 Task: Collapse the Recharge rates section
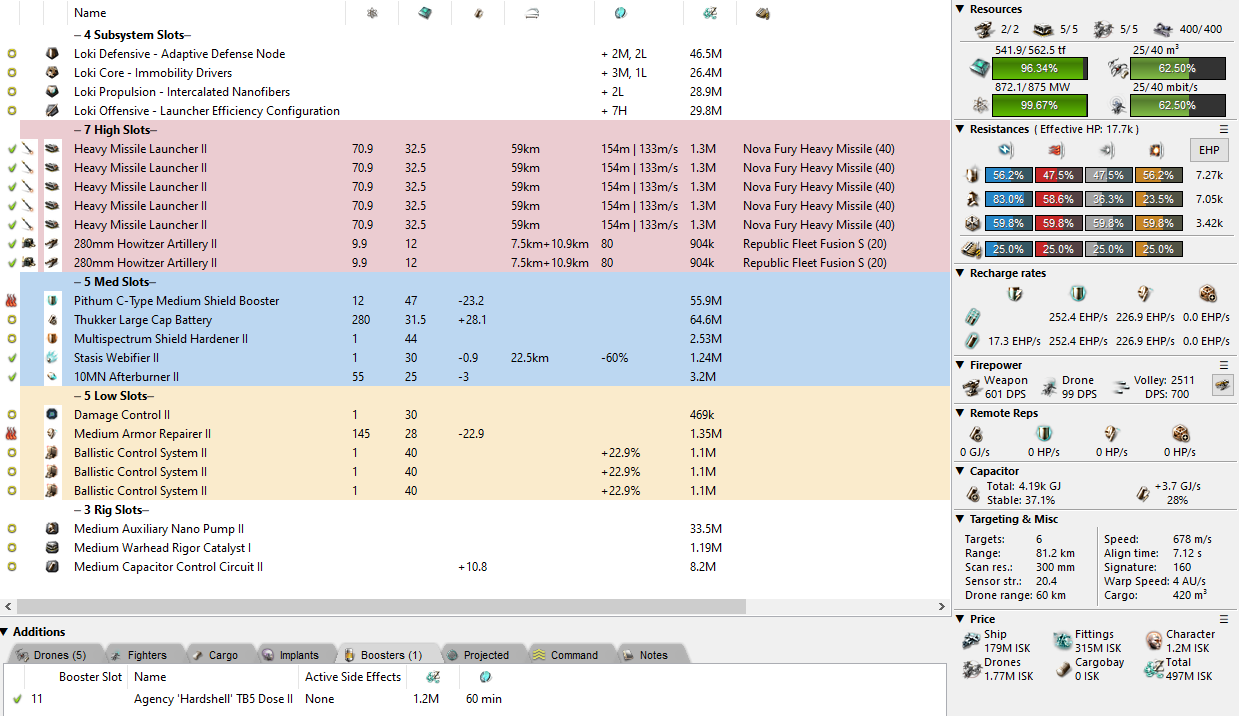(960, 273)
